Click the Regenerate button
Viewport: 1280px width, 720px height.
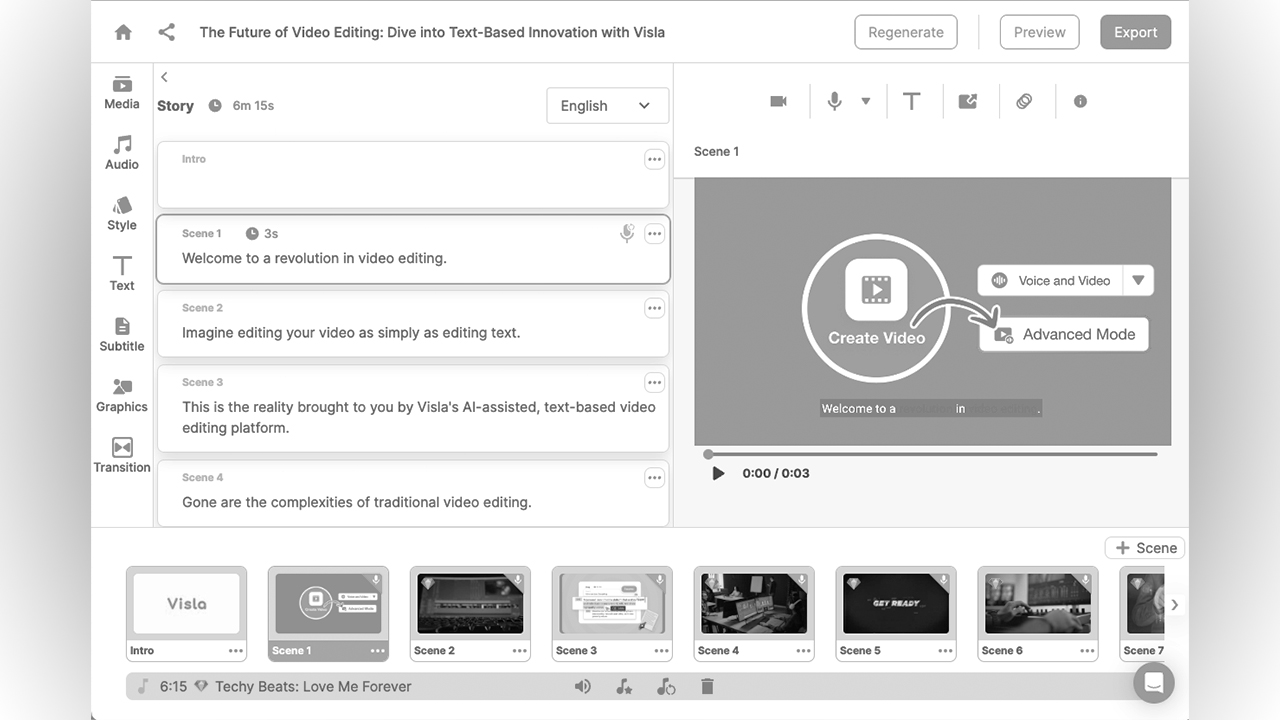[x=906, y=32]
